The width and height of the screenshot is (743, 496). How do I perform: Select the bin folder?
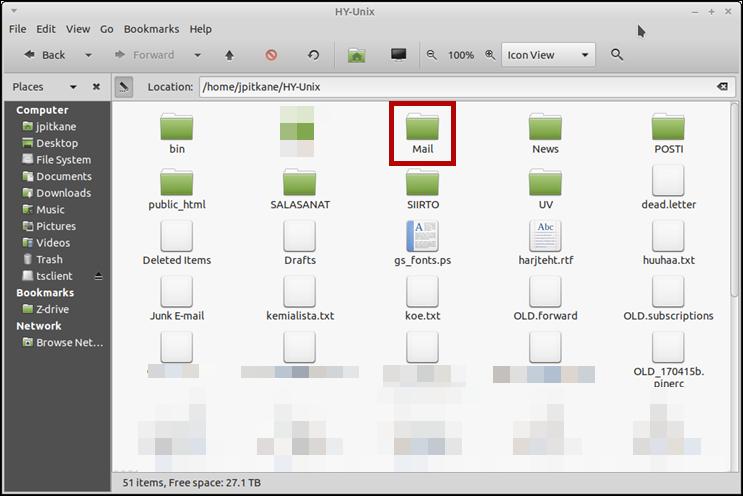(177, 134)
